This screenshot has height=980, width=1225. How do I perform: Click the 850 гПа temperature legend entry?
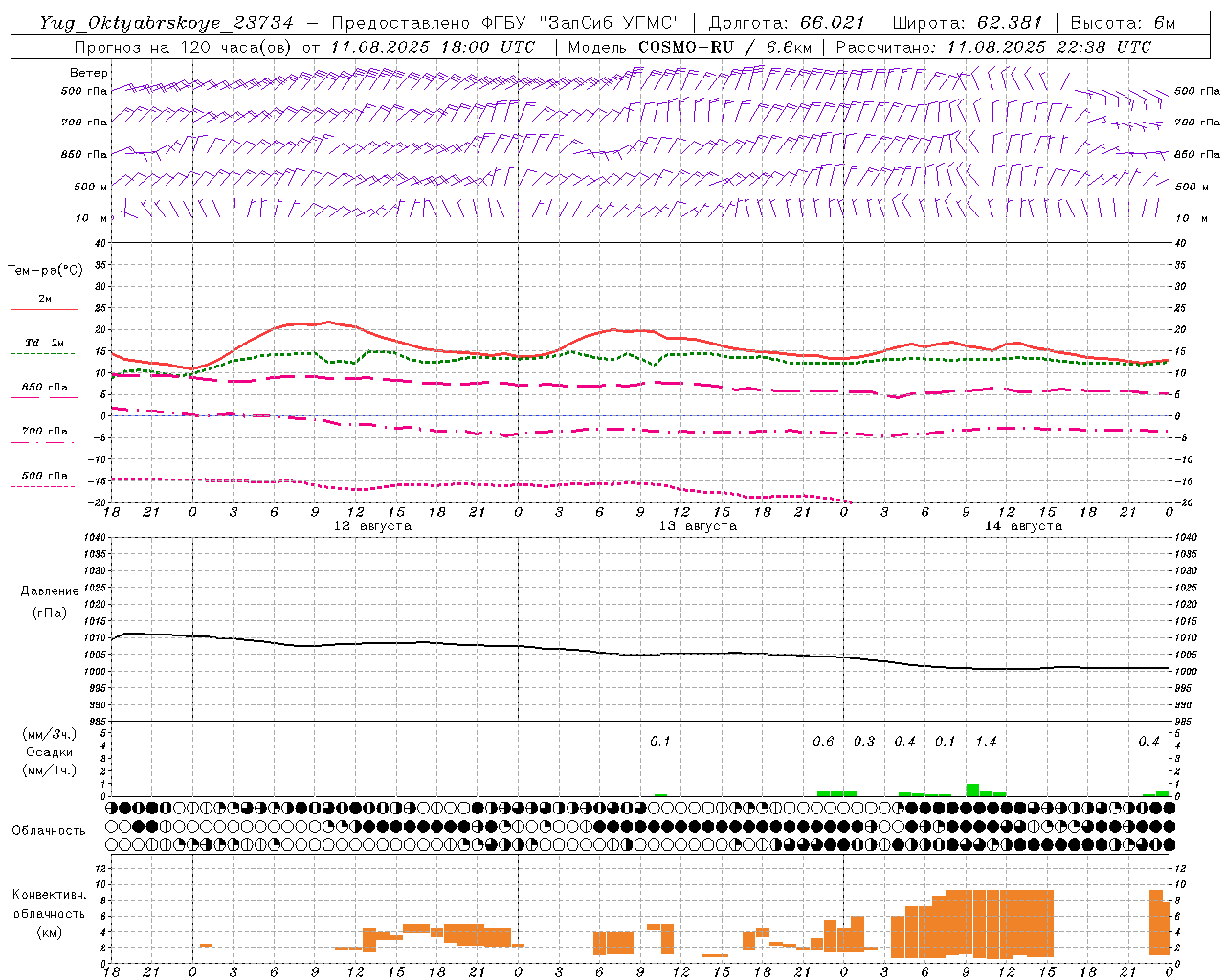(43, 391)
